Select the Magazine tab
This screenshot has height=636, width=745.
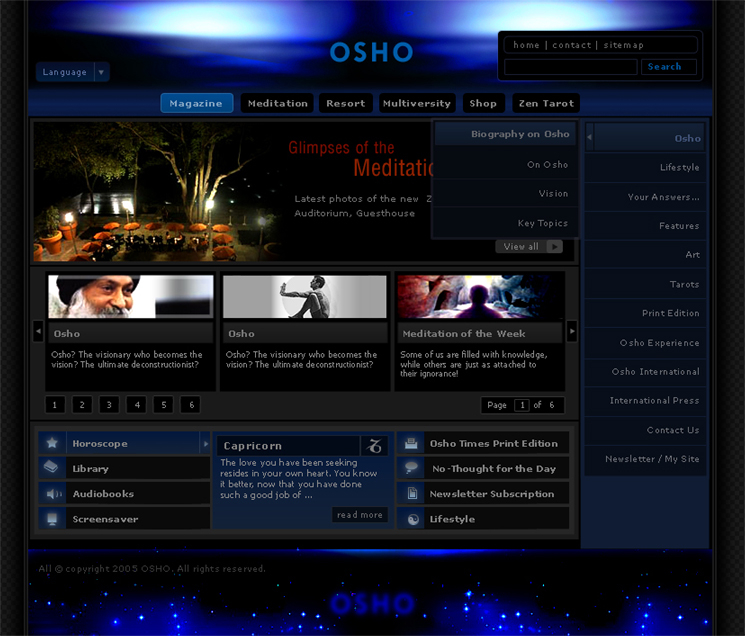click(x=197, y=103)
